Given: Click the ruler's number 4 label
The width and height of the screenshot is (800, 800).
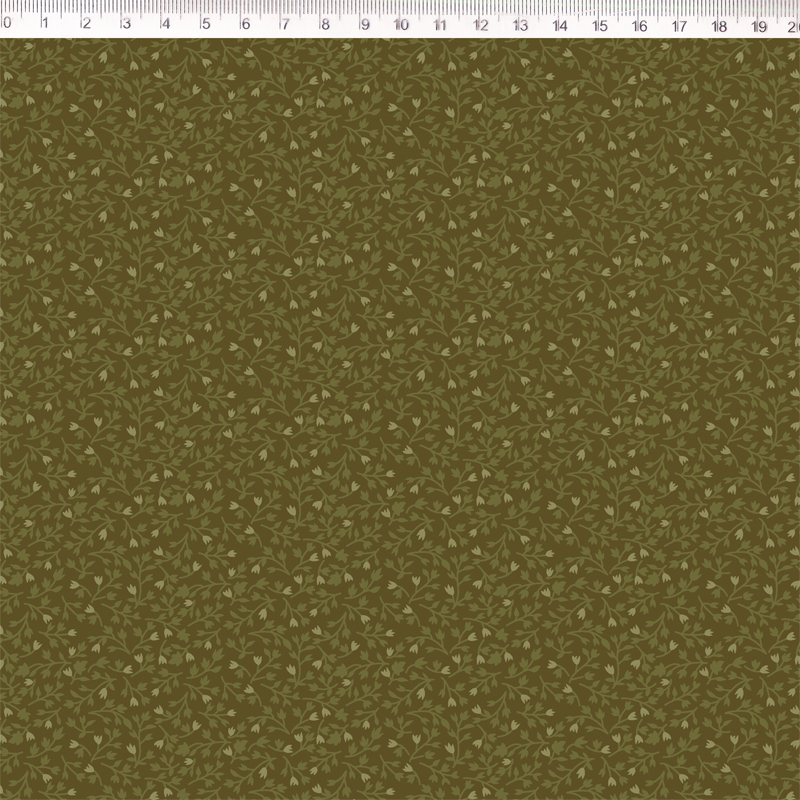Looking at the screenshot, I should (165, 21).
